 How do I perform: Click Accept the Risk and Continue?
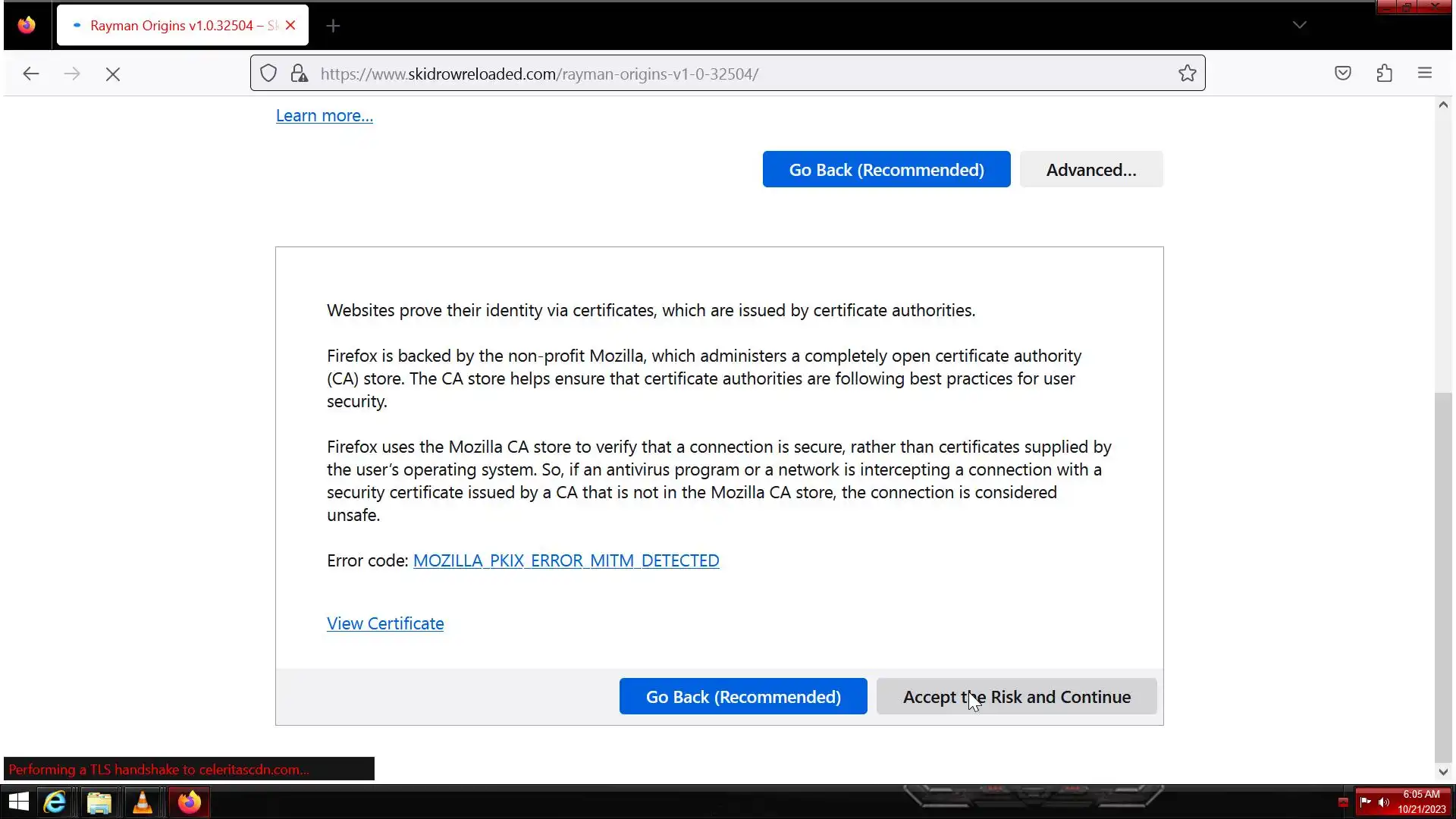[x=1016, y=697]
